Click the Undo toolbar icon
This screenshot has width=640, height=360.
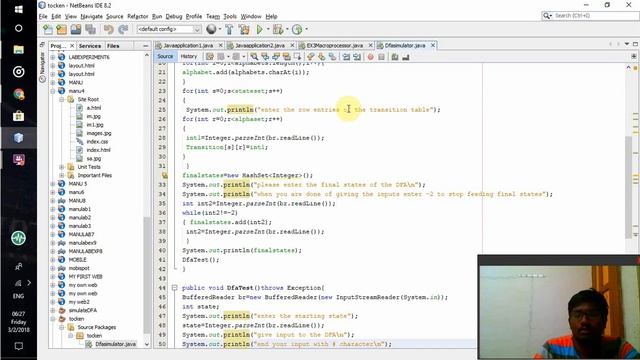tap(109, 29)
